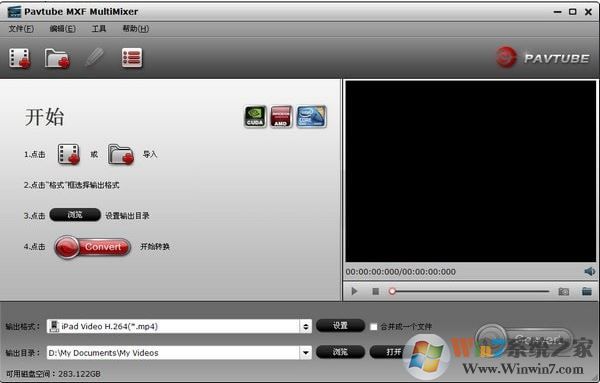This screenshot has width=600, height=383.
Task: Open the 工具 menu
Action: [99, 29]
